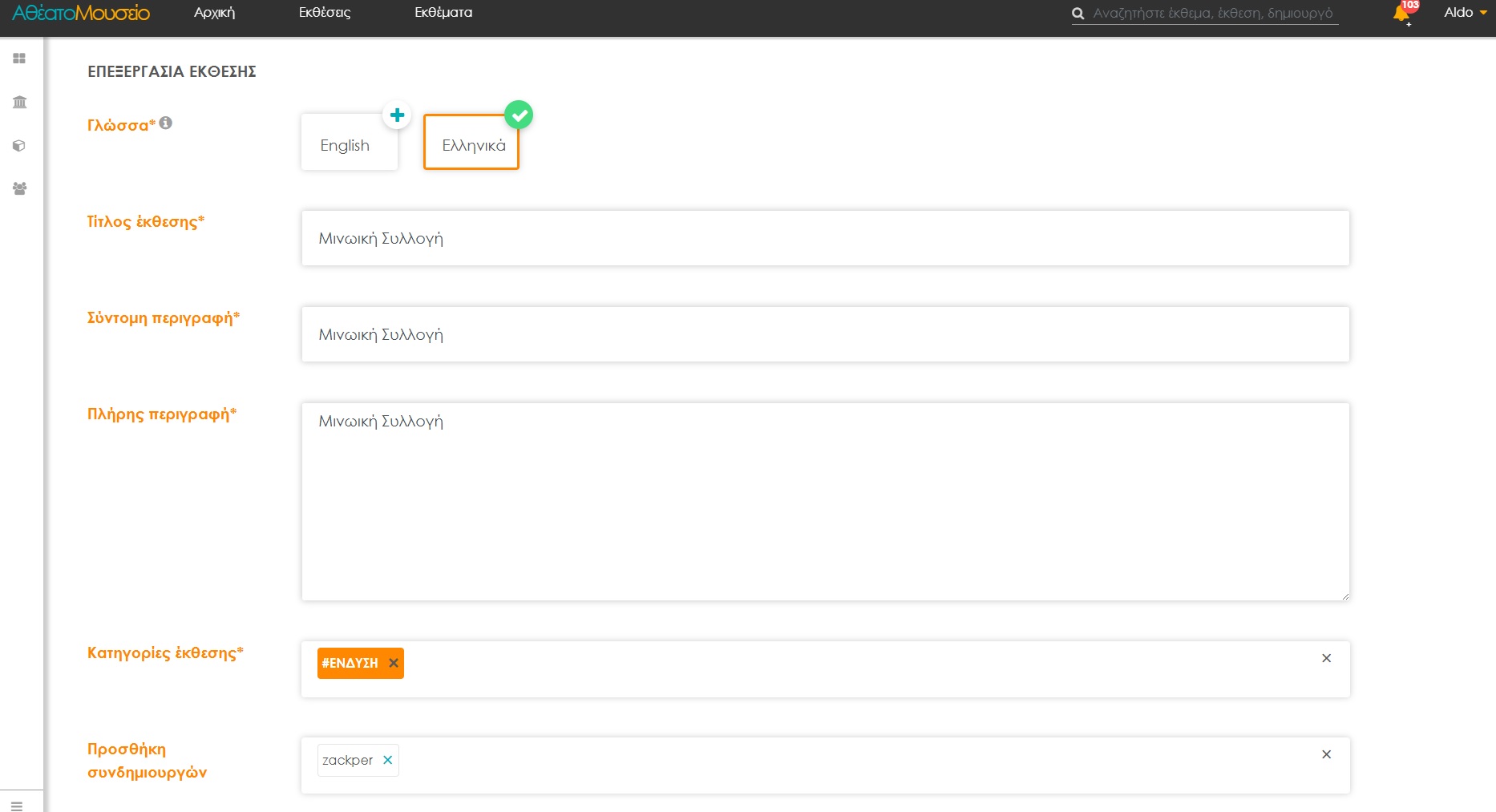The image size is (1496, 812).
Task: Click into the Τίτλος έκθεσης text field
Action: click(825, 238)
